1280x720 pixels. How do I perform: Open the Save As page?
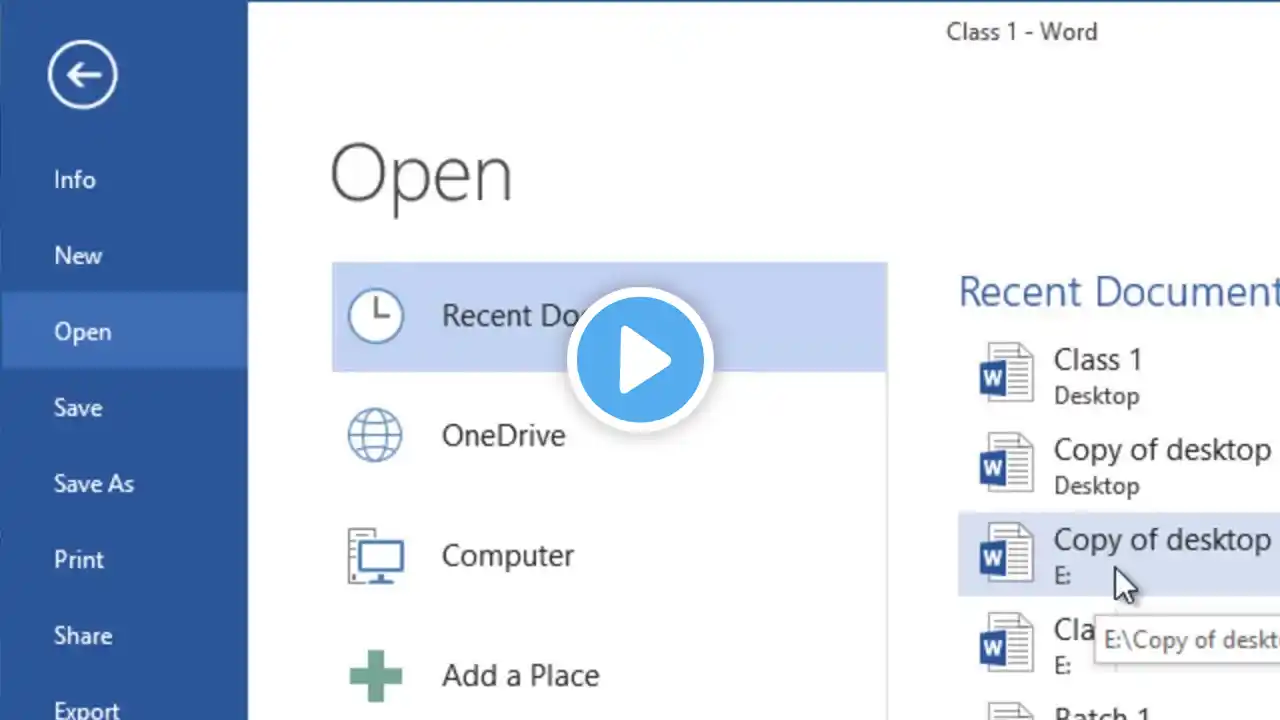pyautogui.click(x=94, y=484)
